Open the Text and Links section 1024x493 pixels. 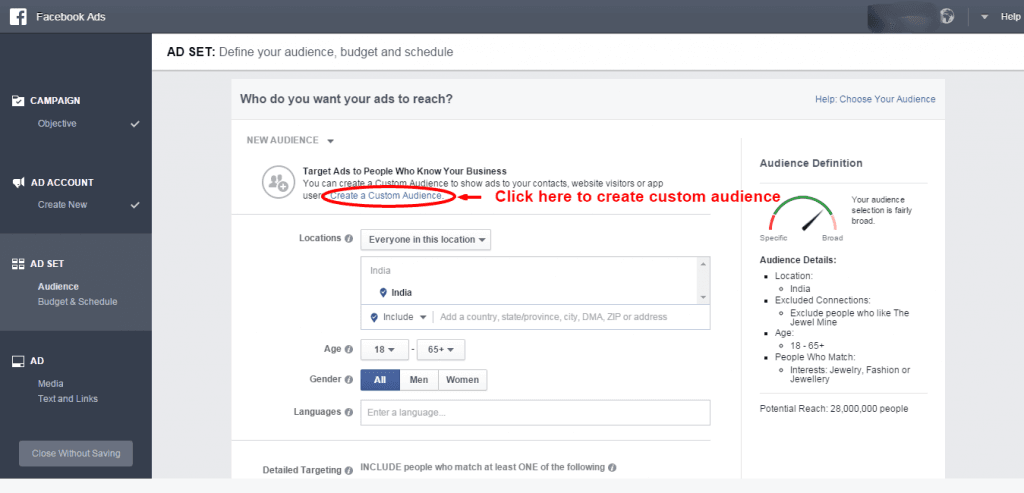pos(68,398)
